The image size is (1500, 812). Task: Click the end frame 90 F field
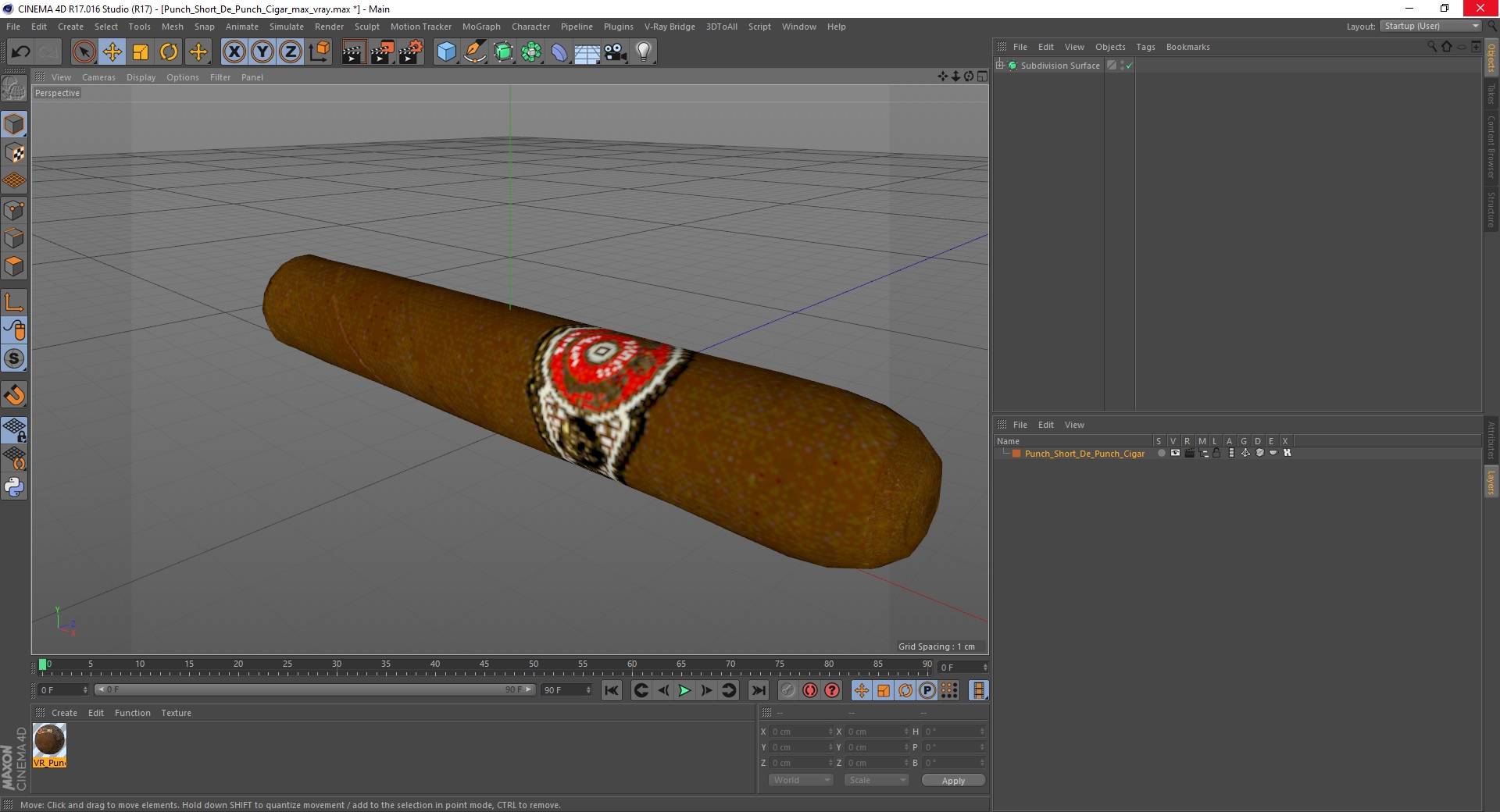point(566,690)
